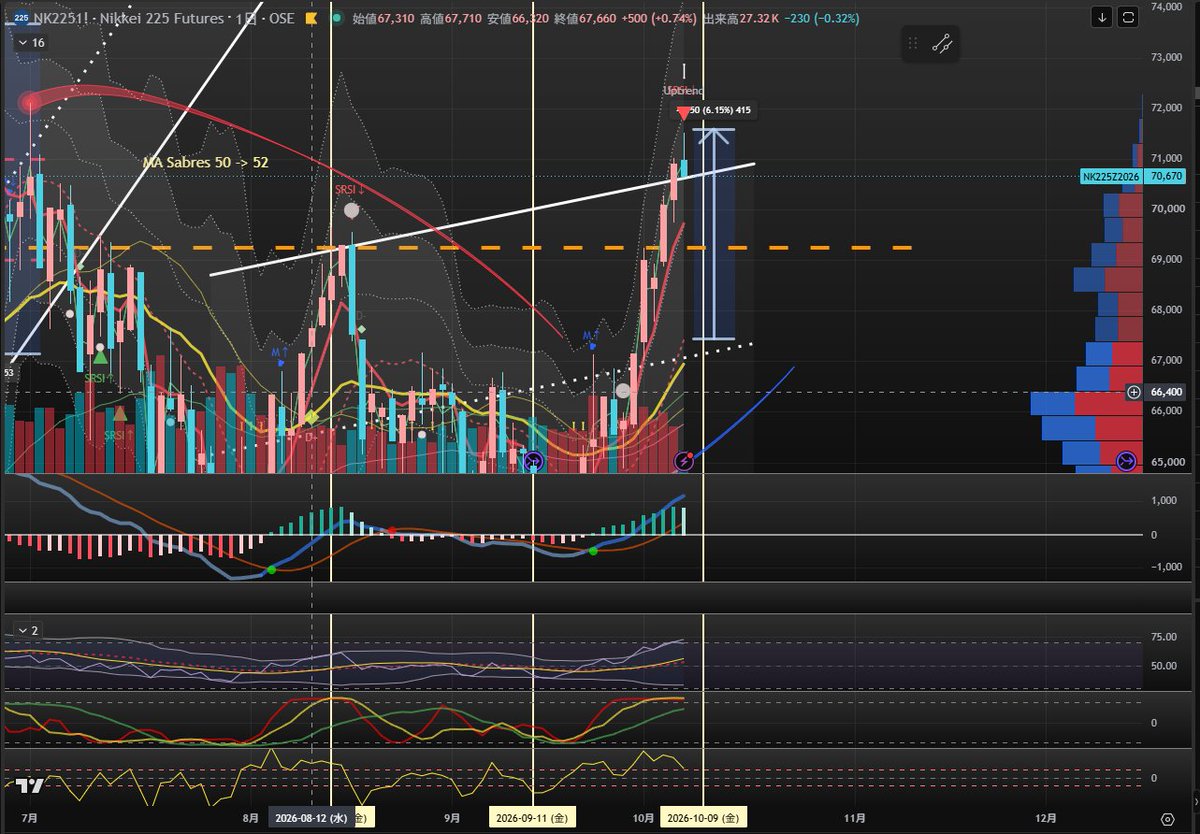Open chart settings gear at bottom right
The height and width of the screenshot is (834, 1200).
[1167, 817]
